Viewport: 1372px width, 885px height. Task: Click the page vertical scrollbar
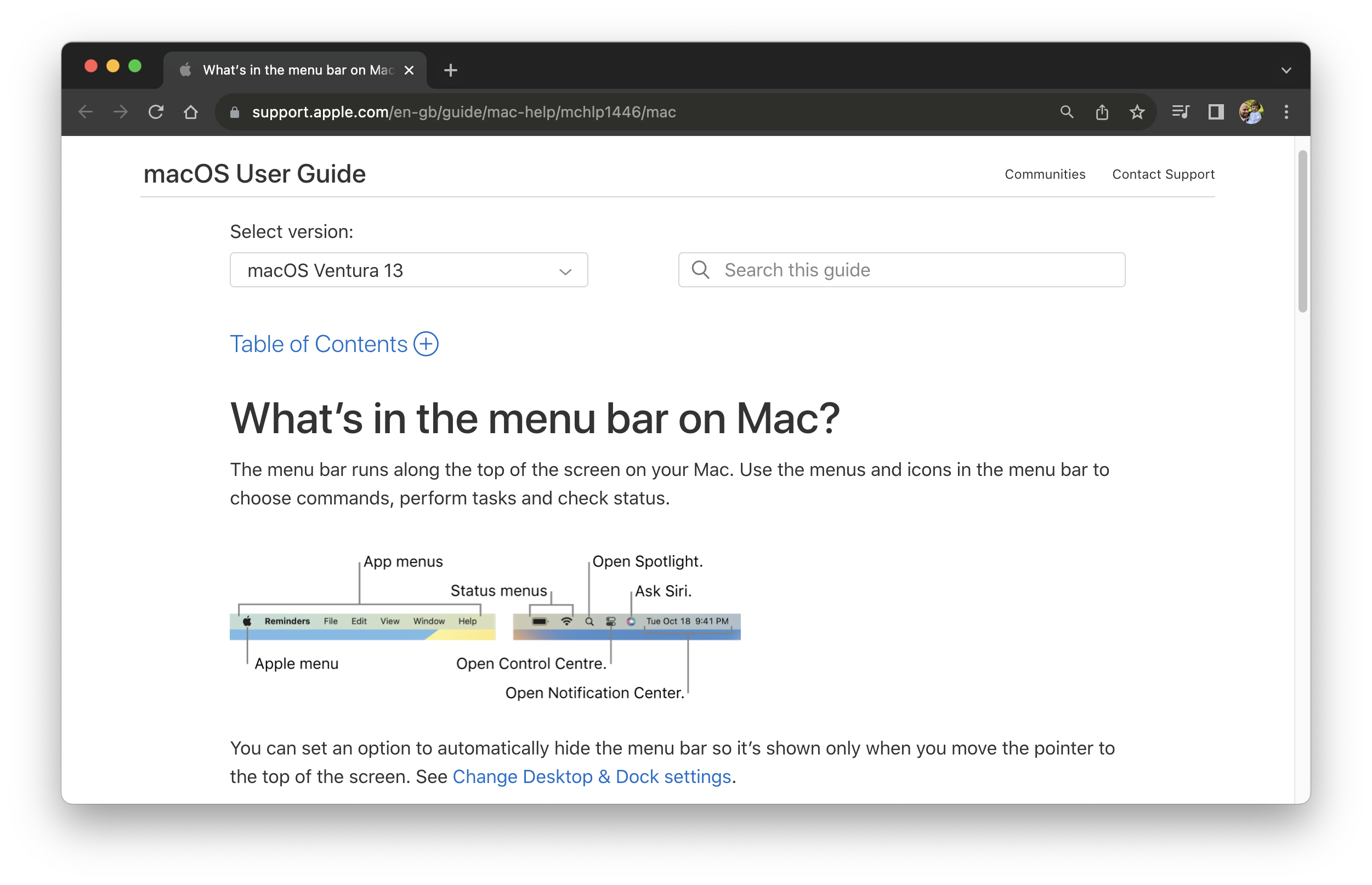pyautogui.click(x=1302, y=231)
